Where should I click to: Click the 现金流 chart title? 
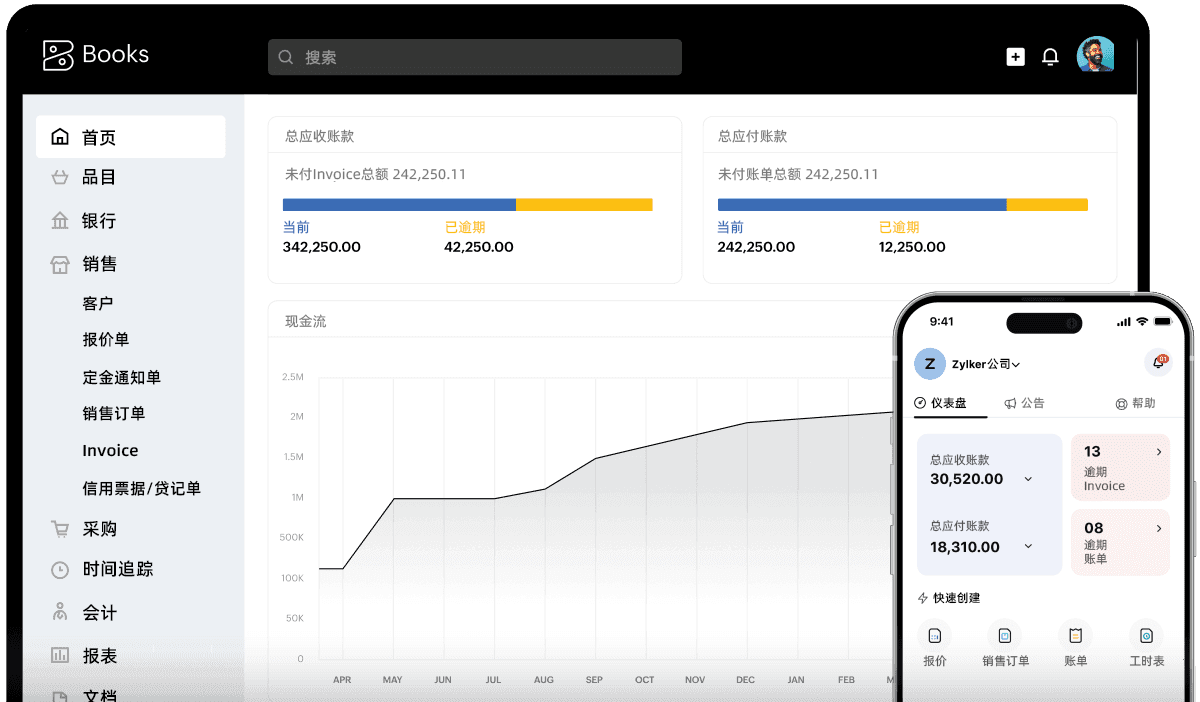click(x=306, y=321)
